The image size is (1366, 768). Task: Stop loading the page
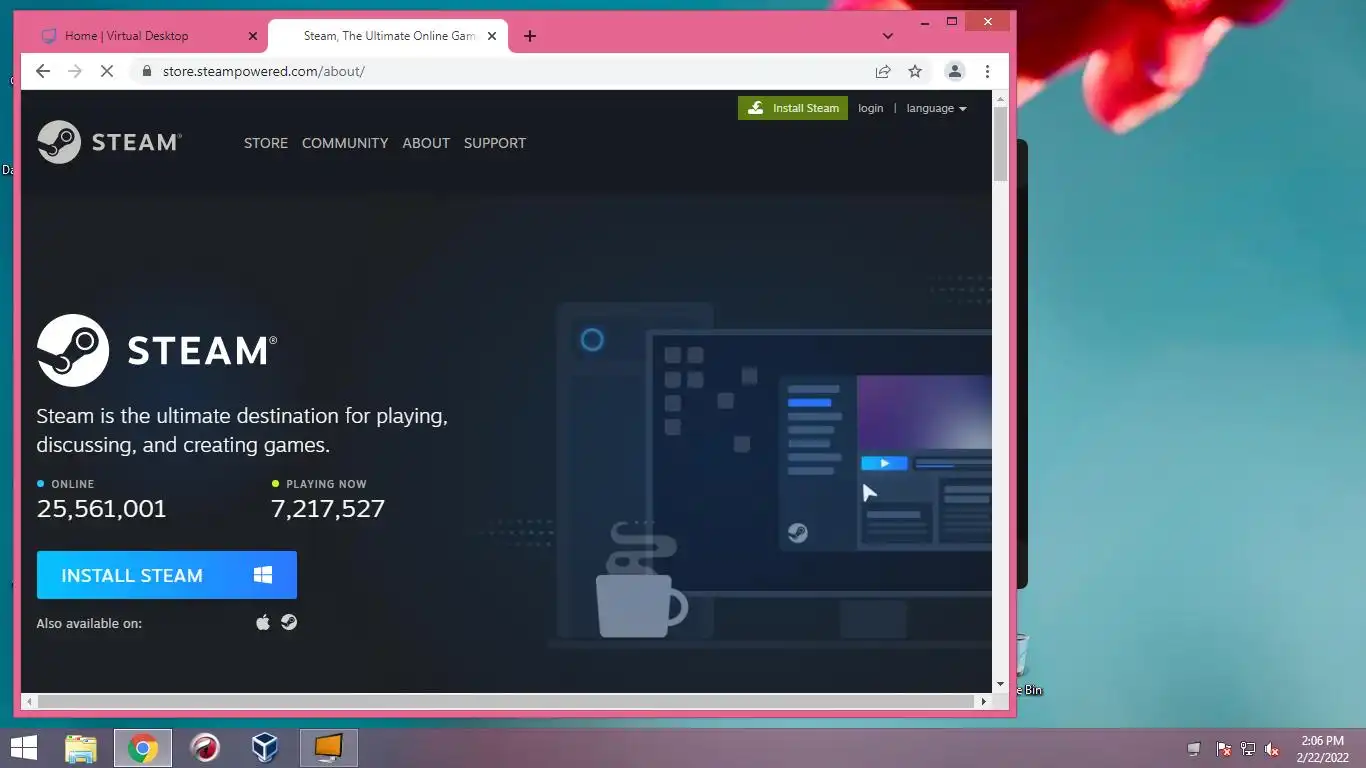tap(107, 71)
